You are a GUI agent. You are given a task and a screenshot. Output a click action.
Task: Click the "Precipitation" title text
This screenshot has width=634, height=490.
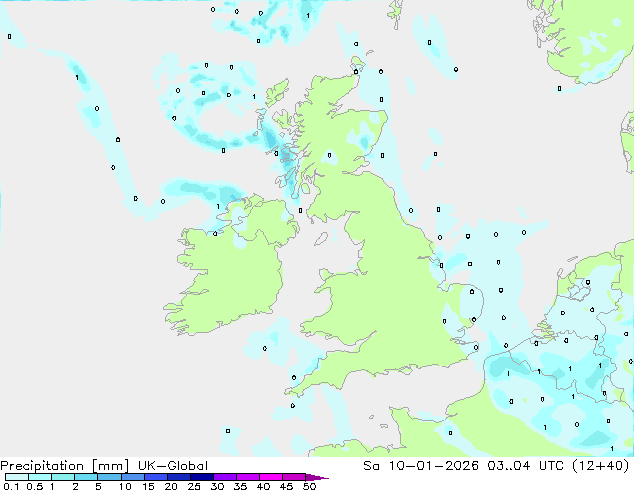[42, 466]
